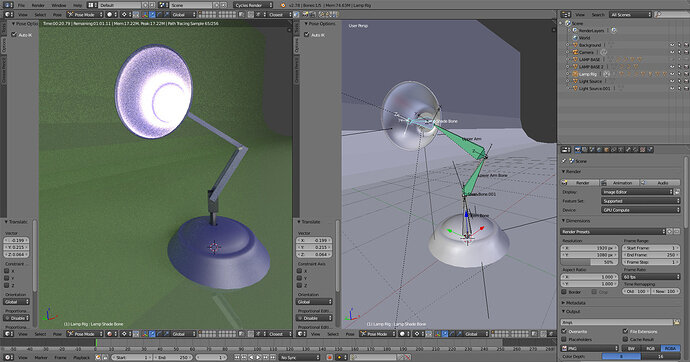Click the output path field
This screenshot has width=690, height=362.
(617, 322)
